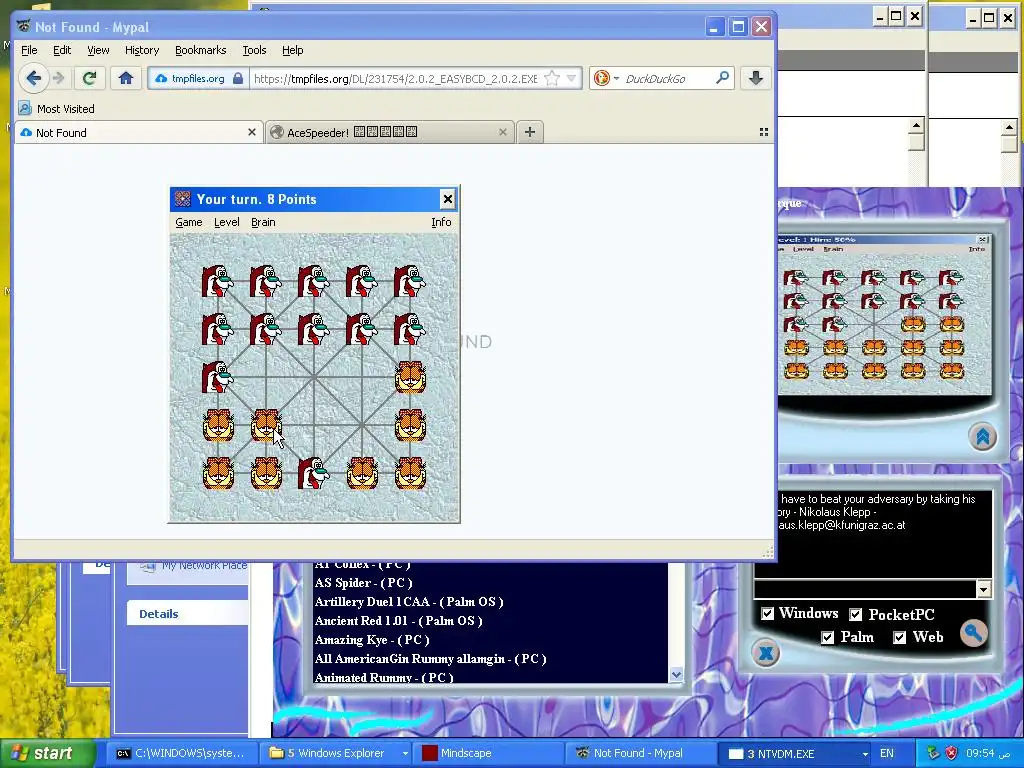This screenshot has width=1024, height=768.
Task: Open the Brain menu in game window
Action: [263, 222]
